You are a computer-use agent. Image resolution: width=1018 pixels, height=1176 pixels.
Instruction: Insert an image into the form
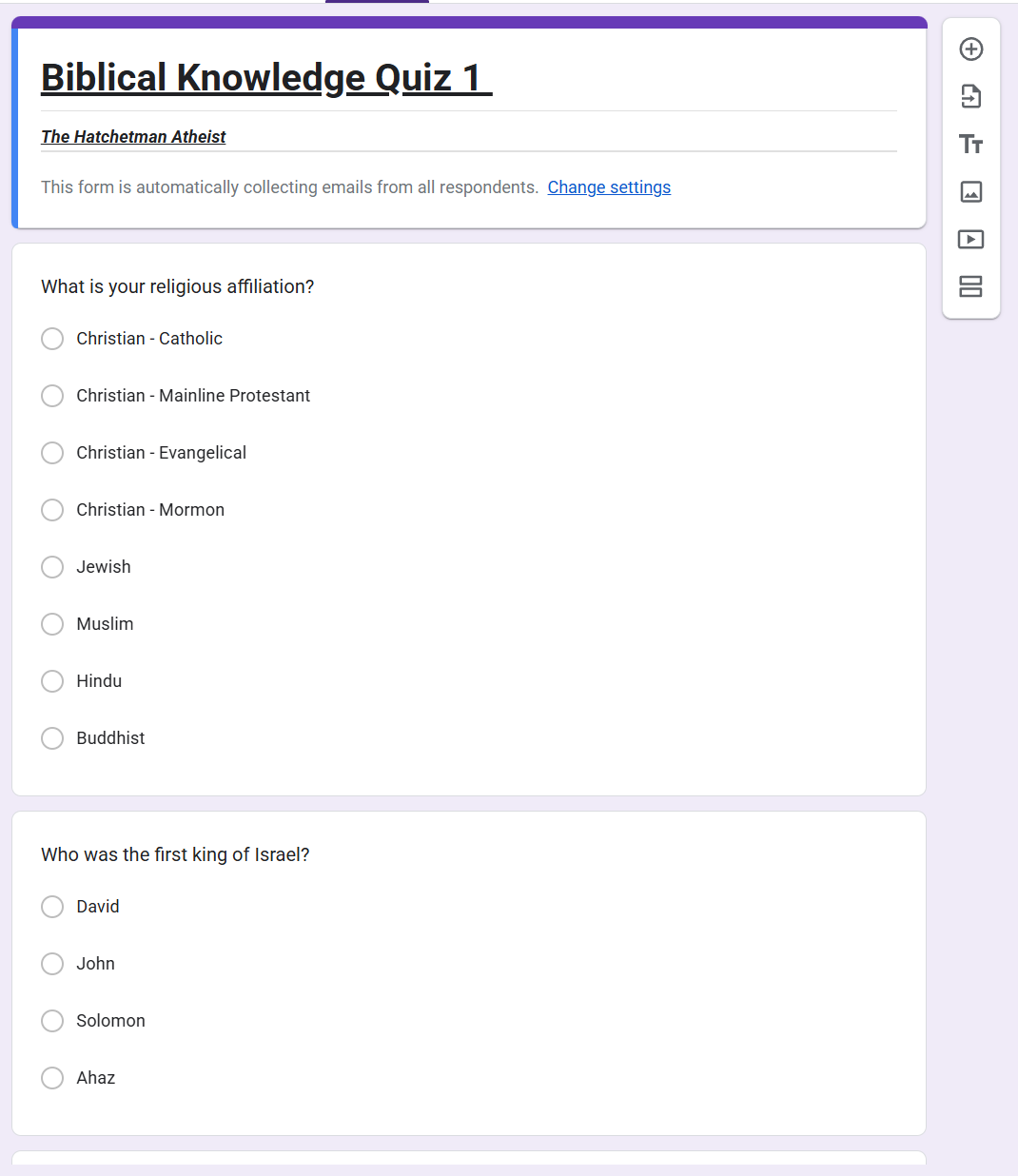pos(970,191)
